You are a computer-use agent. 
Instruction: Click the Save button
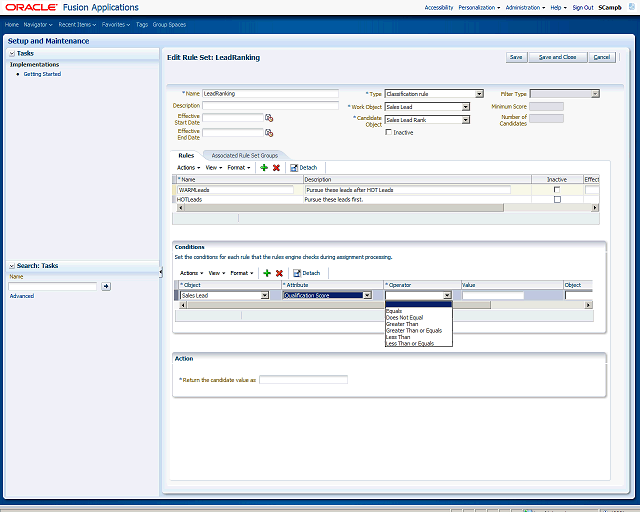click(516, 57)
